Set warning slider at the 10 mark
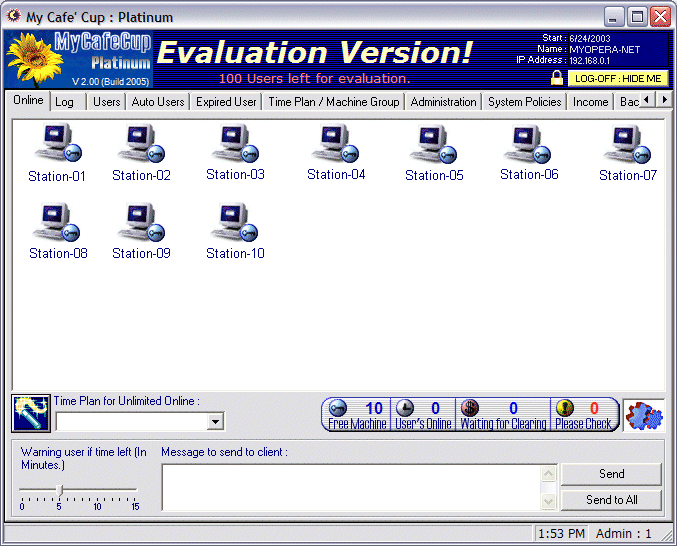Viewport: 677px width, 546px height. pos(98,490)
